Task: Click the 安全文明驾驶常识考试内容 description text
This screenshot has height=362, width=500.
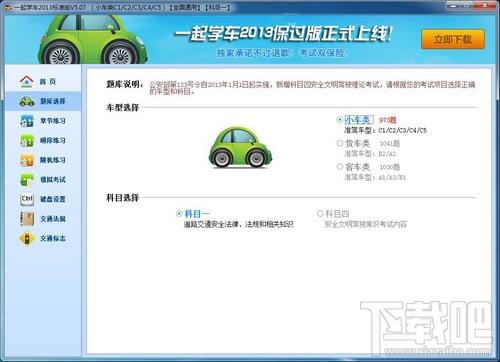Action: [x=366, y=224]
